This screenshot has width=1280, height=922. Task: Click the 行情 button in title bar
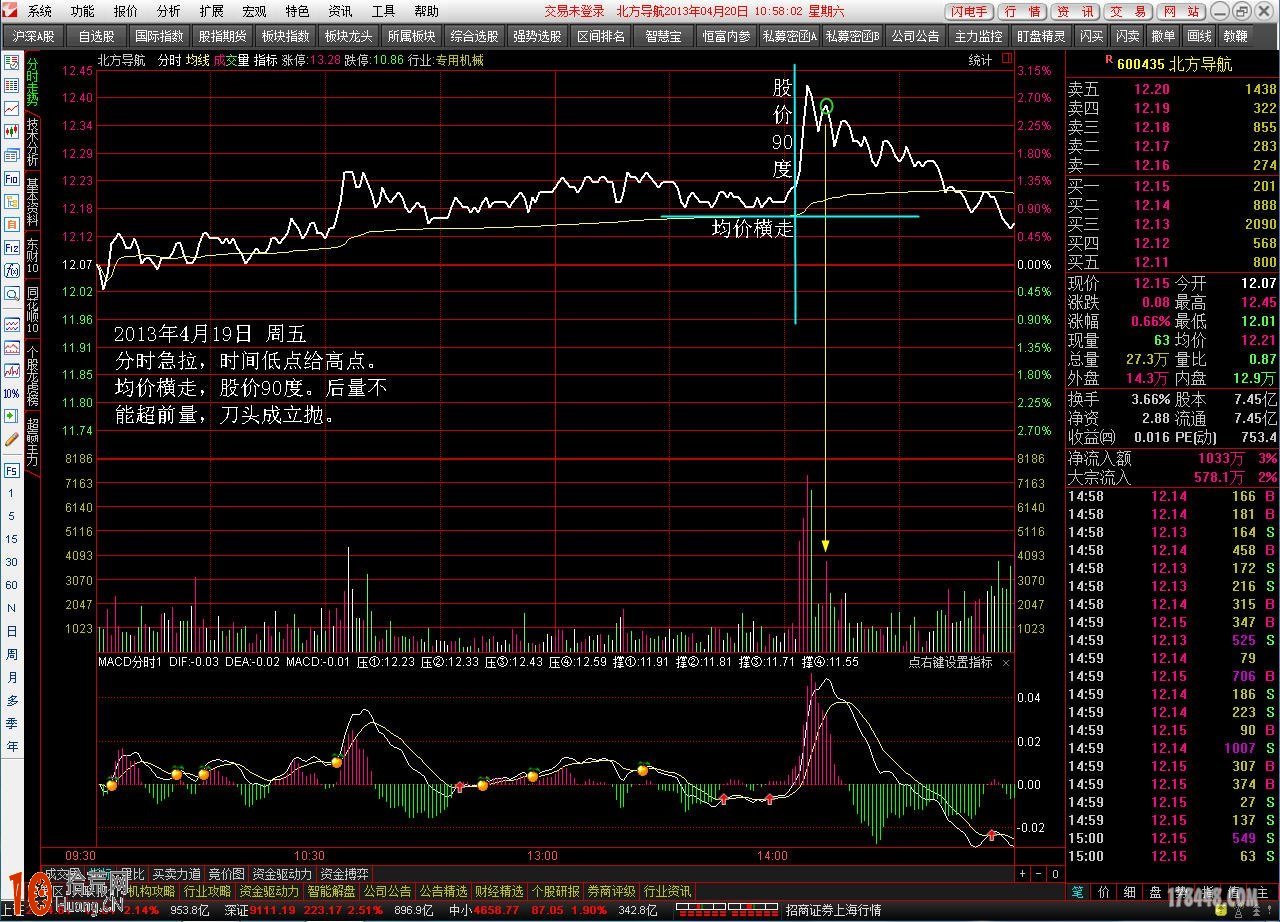click(1023, 11)
